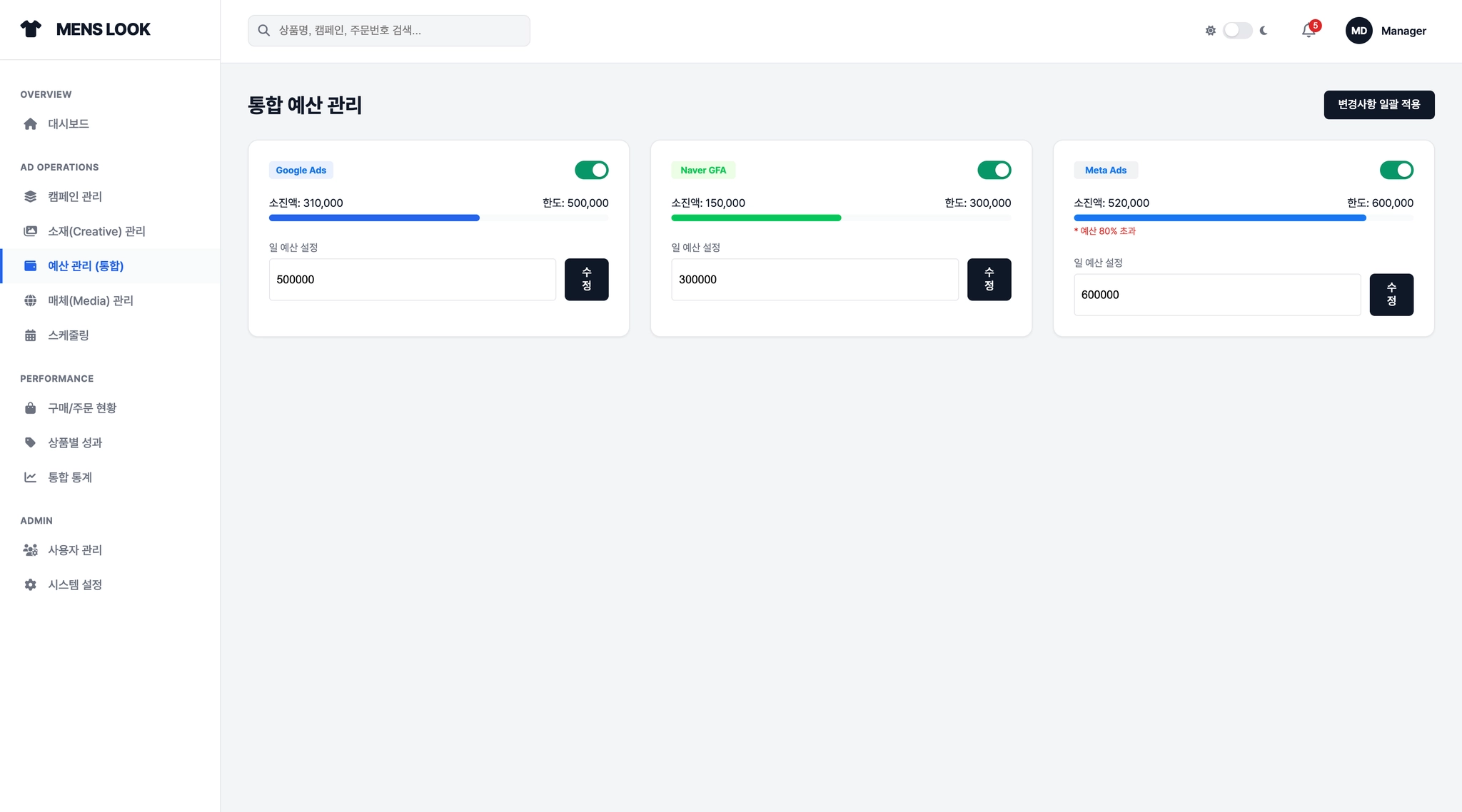Click the Naver GFA daily budget field
The image size is (1462, 812).
tap(815, 280)
